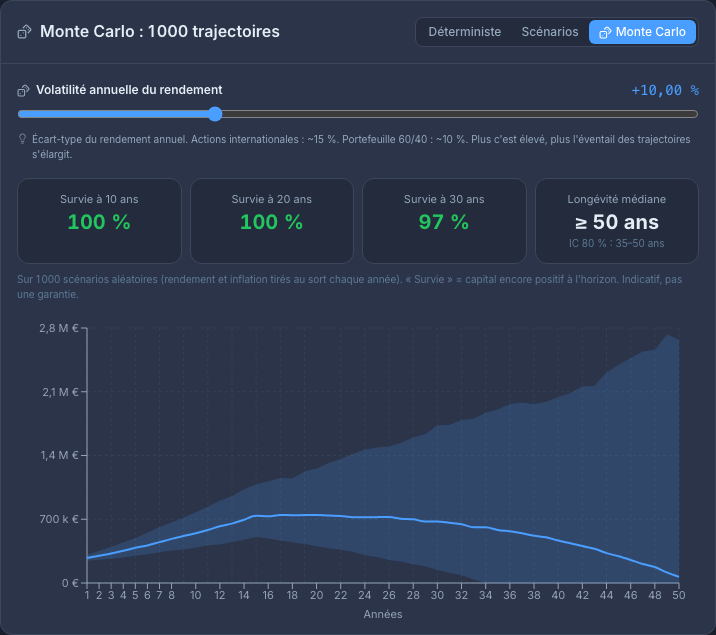
Task: Click the 700 k € axis label
Action: point(59,519)
